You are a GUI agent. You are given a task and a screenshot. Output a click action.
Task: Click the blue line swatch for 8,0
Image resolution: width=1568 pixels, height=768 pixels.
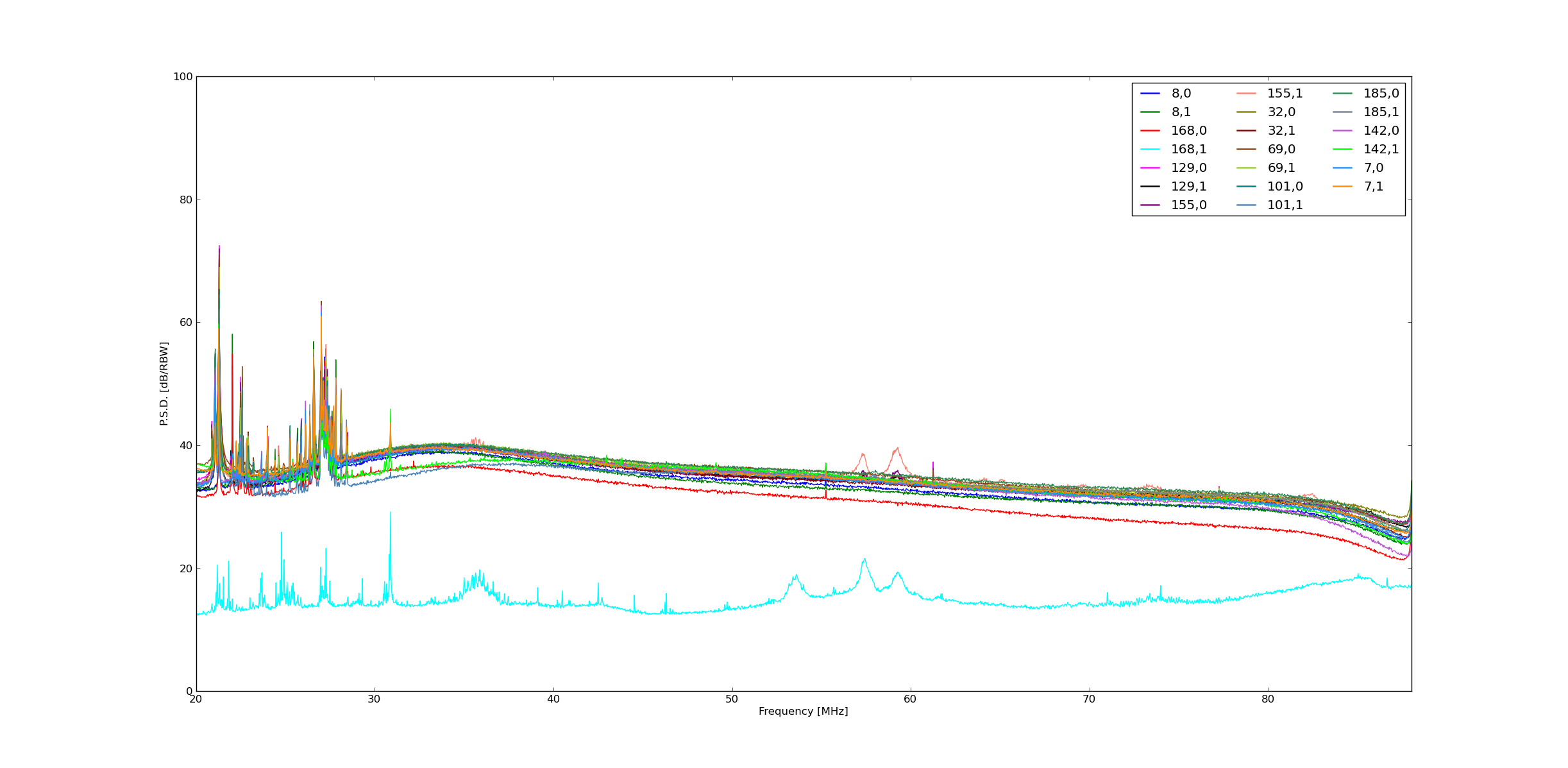pos(1150,94)
